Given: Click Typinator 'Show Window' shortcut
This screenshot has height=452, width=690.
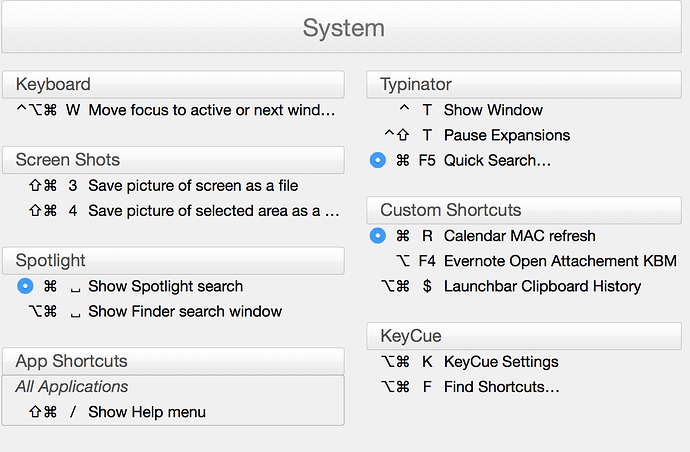Looking at the screenshot, I should pyautogui.click(x=493, y=110).
